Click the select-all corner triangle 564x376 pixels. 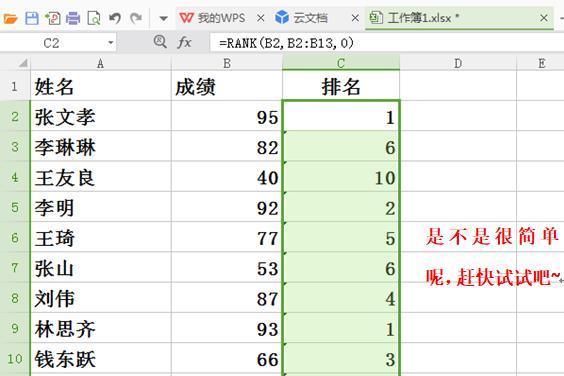click(22, 63)
